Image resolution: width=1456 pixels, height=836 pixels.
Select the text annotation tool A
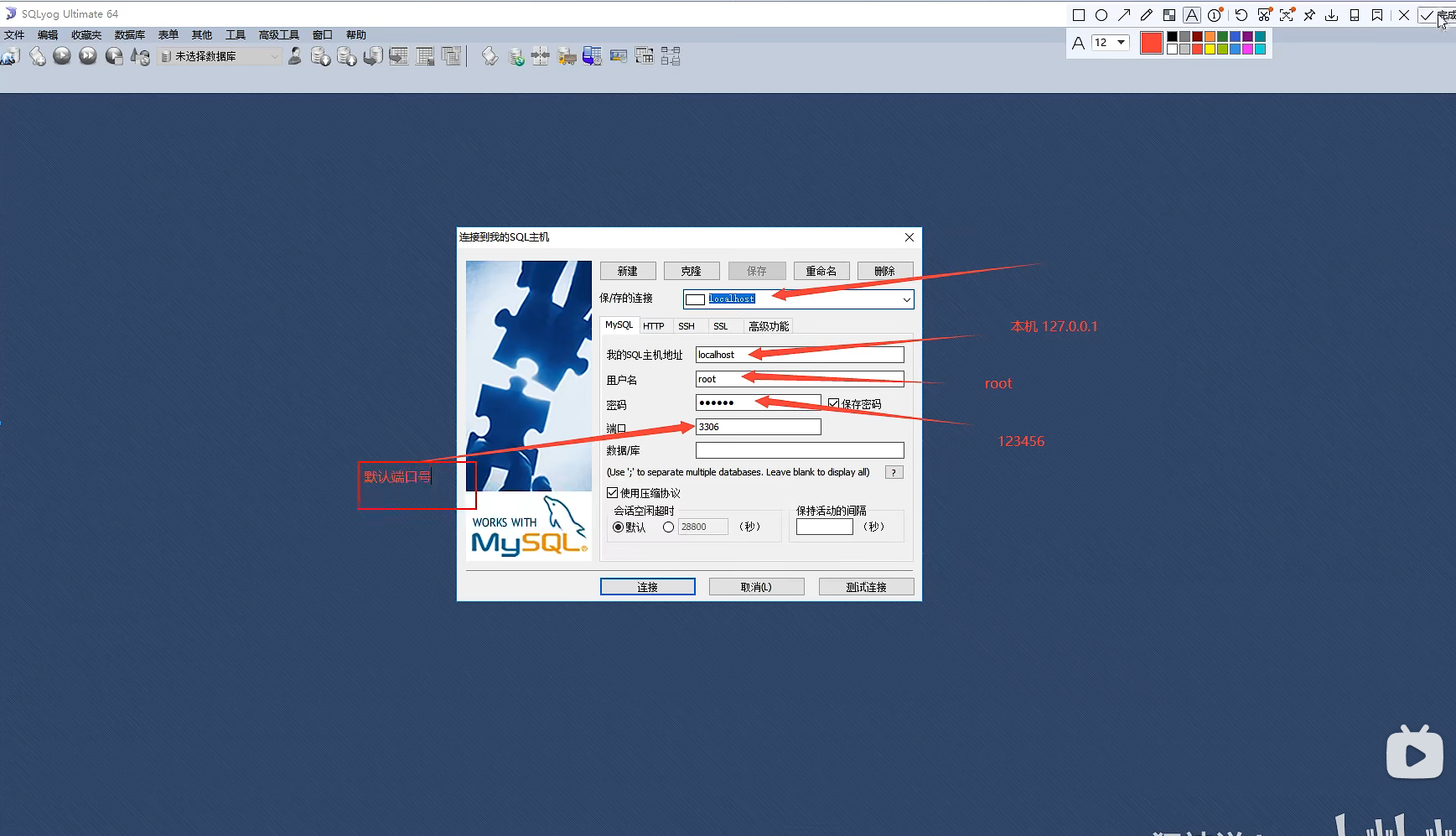point(1192,15)
